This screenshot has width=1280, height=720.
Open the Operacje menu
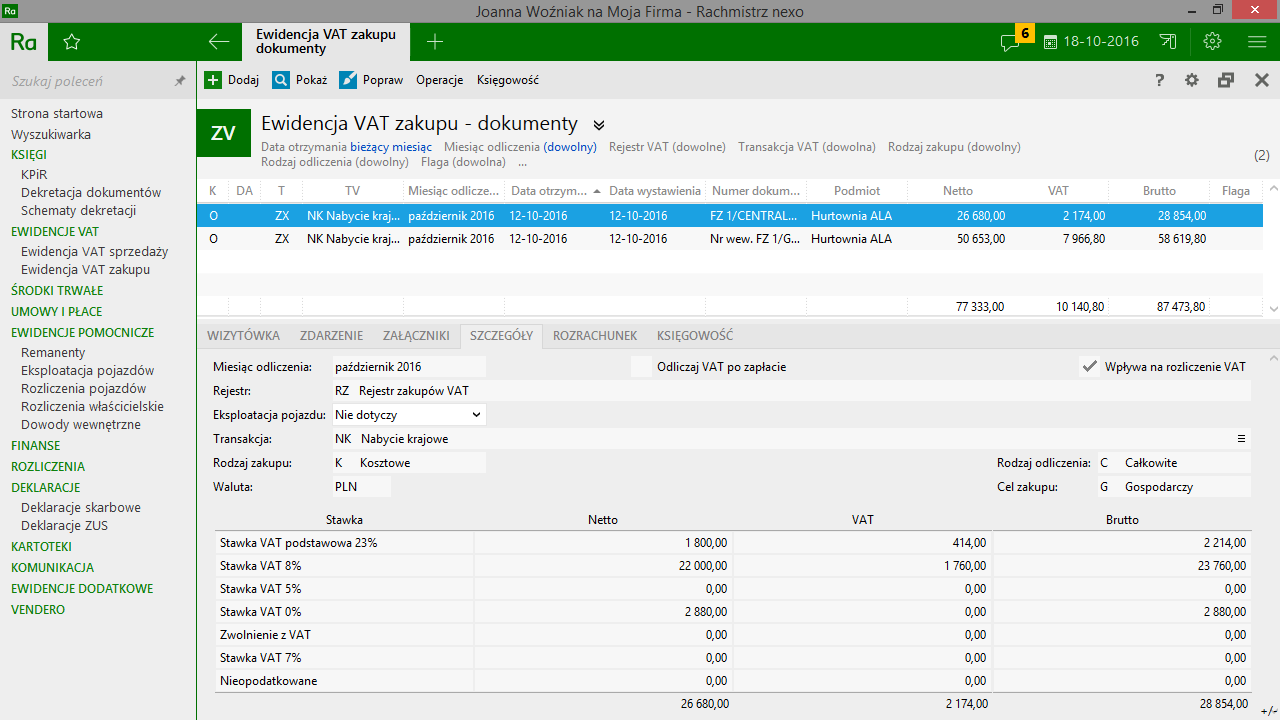(440, 80)
